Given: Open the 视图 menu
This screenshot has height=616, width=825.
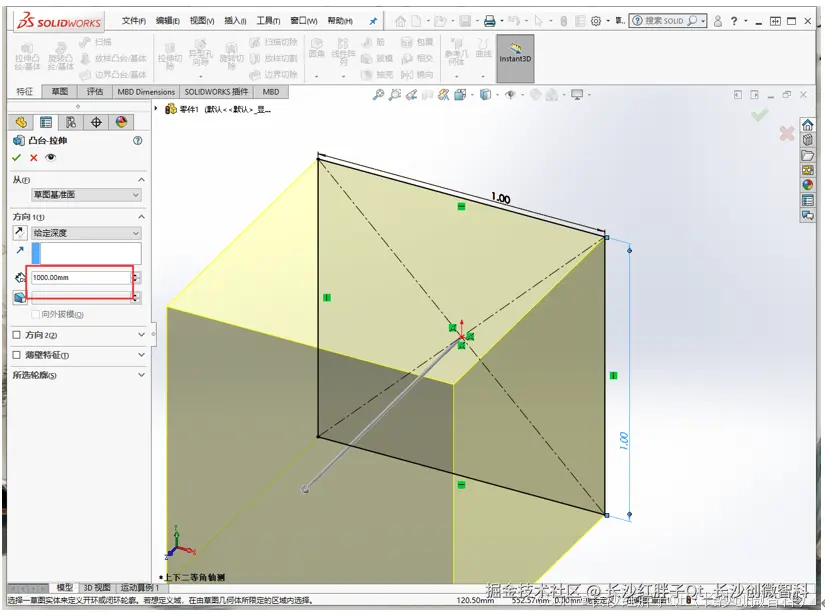Looking at the screenshot, I should tap(202, 21).
